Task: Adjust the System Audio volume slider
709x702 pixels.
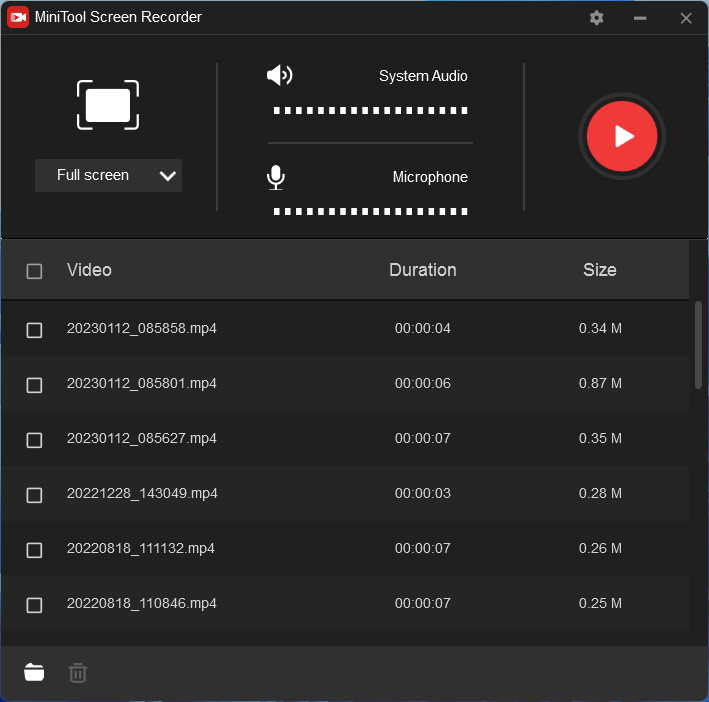Action: pos(370,110)
